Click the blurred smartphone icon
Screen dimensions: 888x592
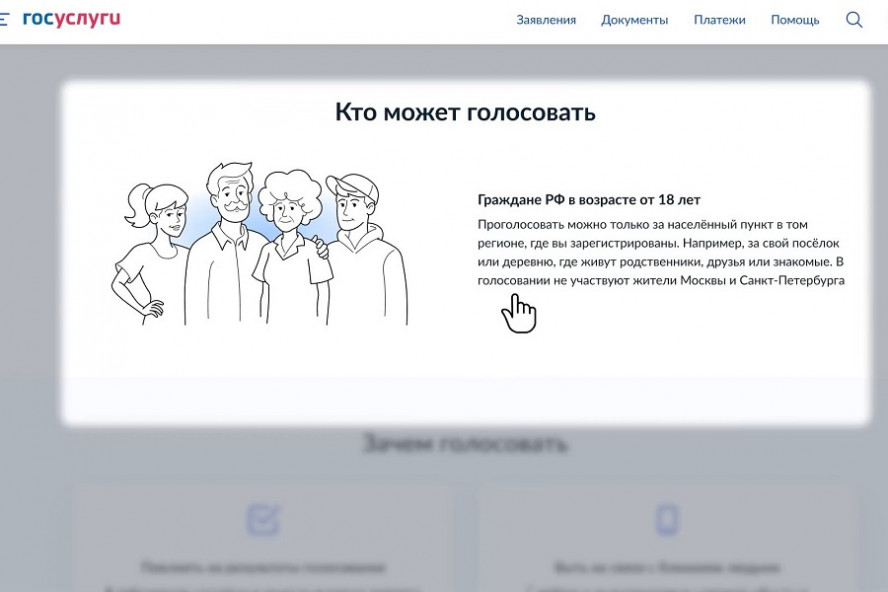click(x=667, y=519)
